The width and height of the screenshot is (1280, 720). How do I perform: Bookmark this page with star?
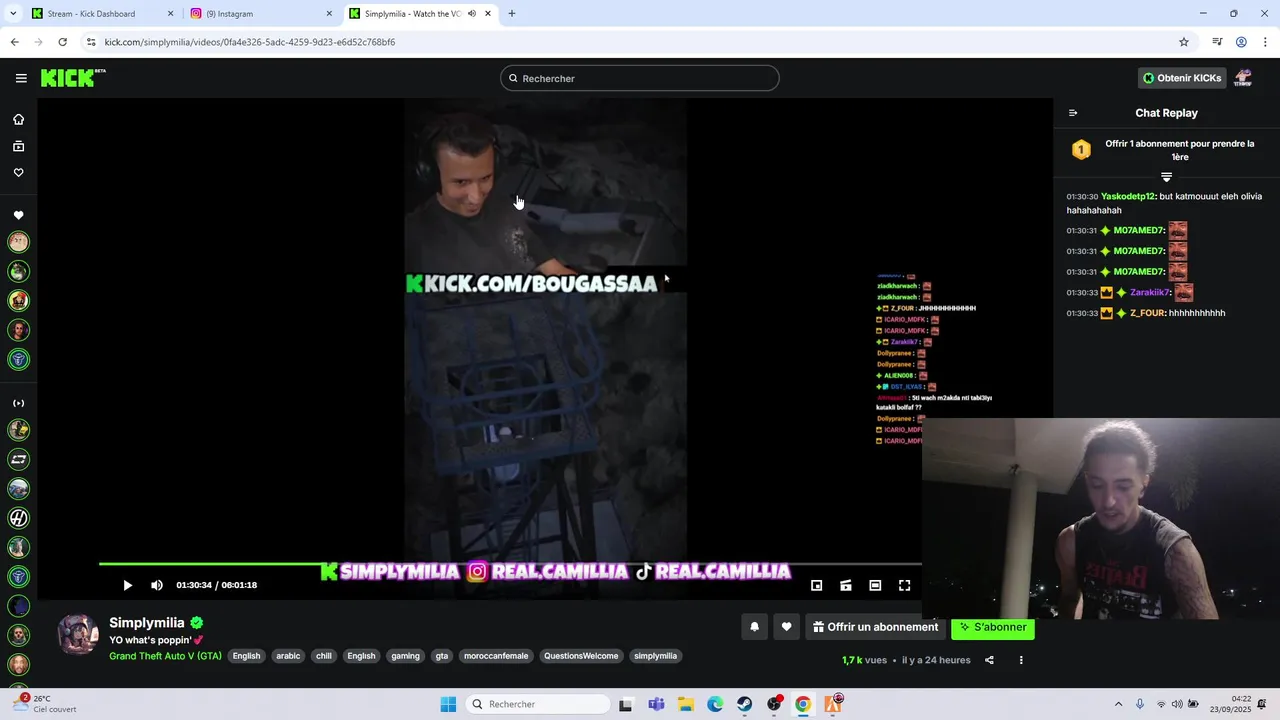click(x=1184, y=42)
